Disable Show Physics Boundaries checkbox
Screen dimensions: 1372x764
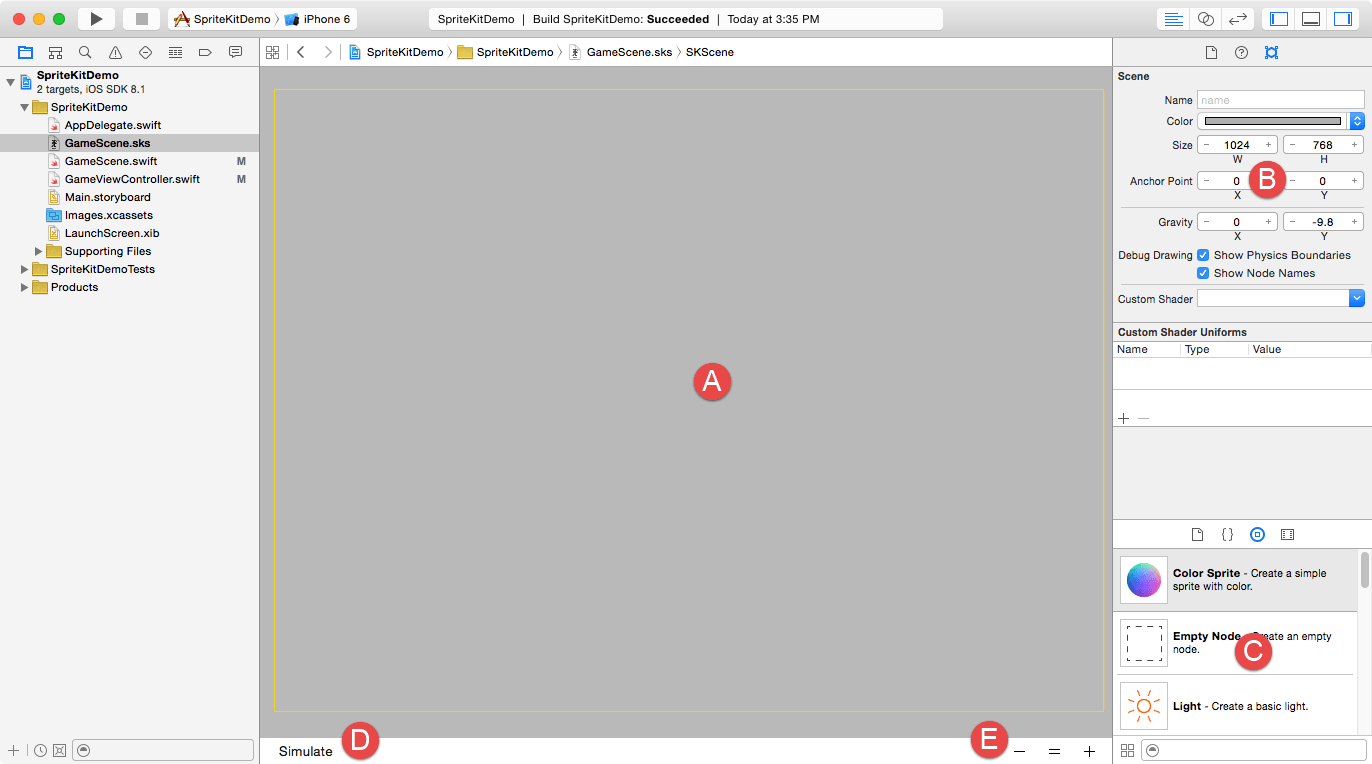point(1204,255)
